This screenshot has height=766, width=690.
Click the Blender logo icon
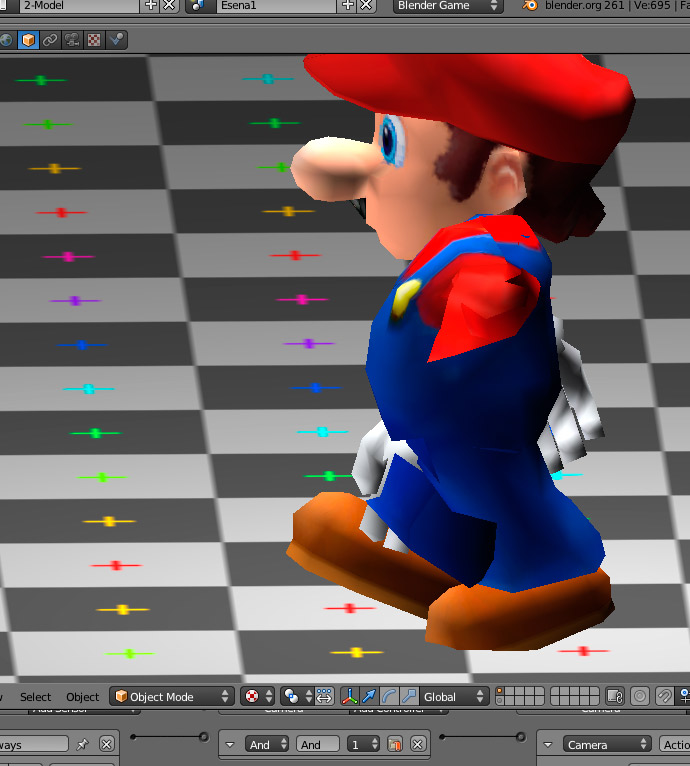[x=530, y=6]
